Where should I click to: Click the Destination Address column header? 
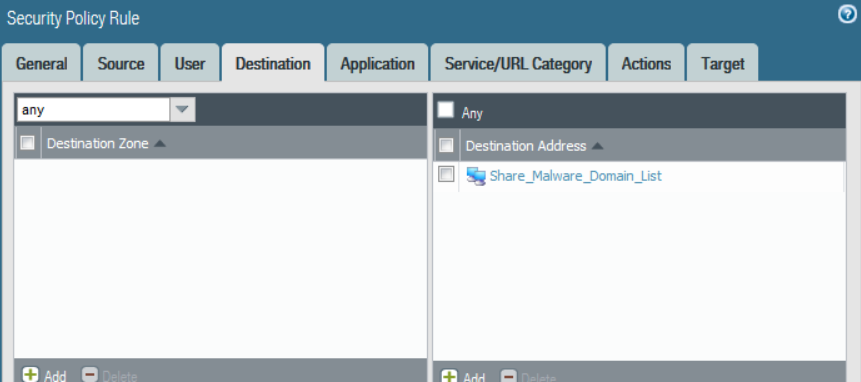coord(653,145)
